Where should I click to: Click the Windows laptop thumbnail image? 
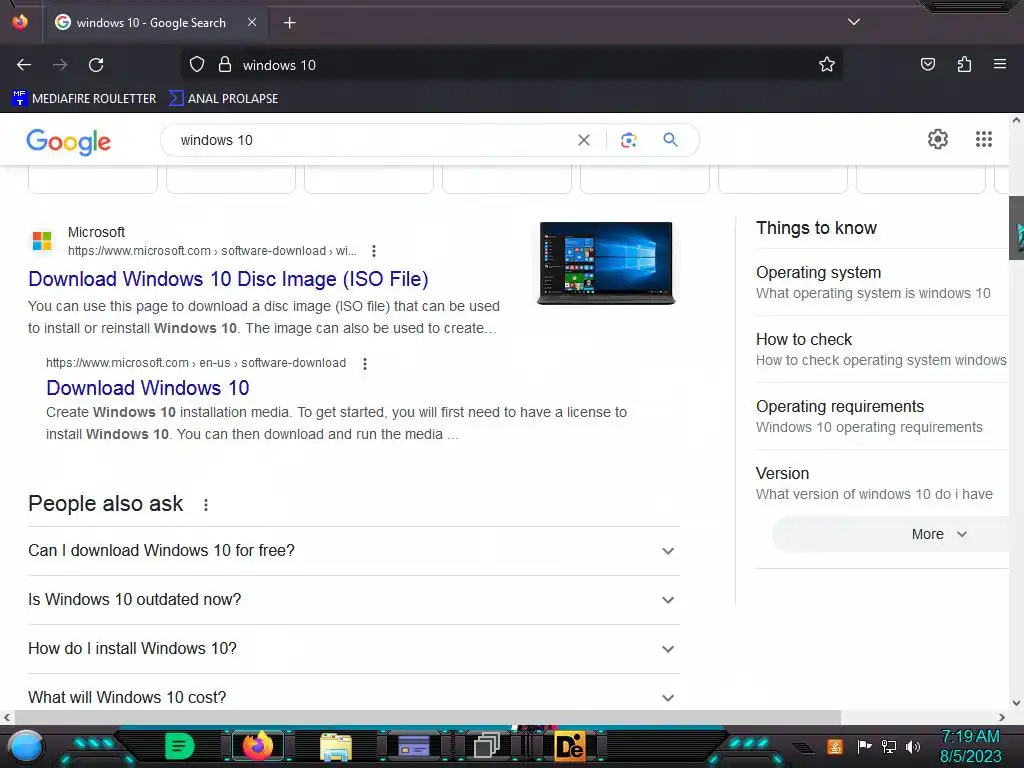[606, 263]
